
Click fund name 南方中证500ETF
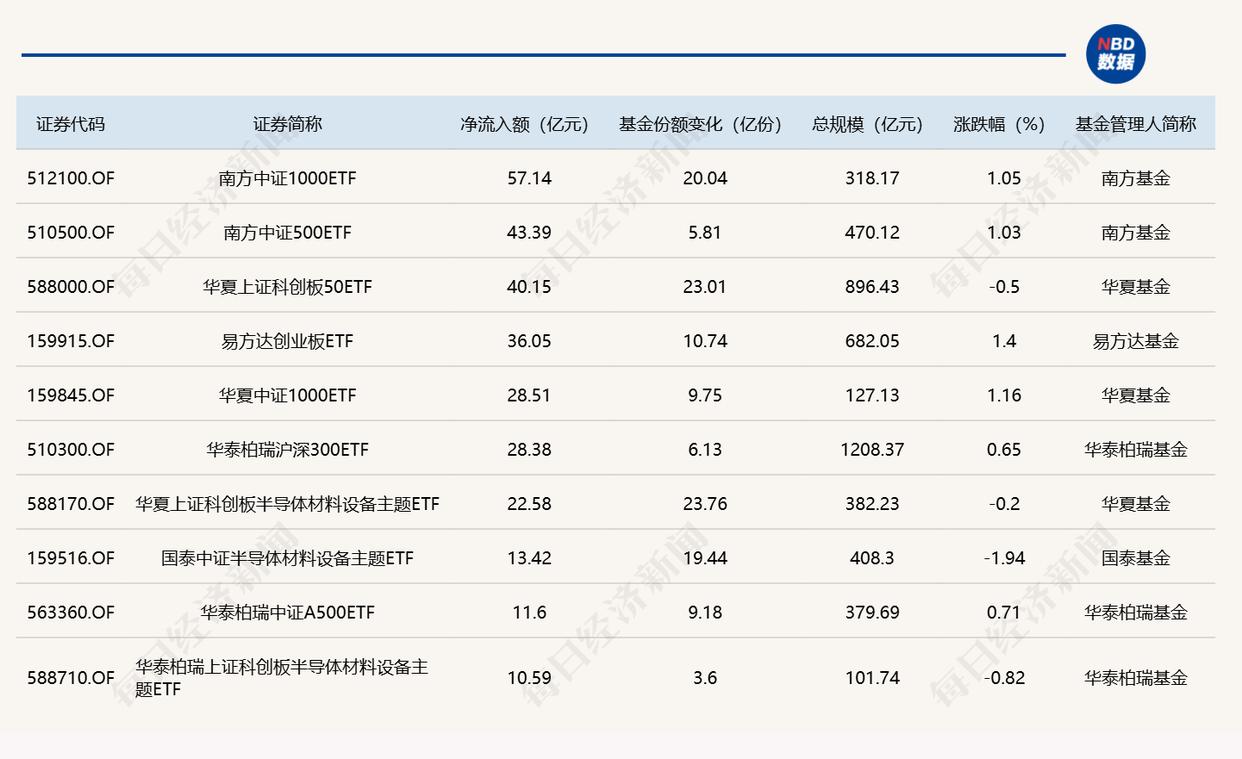pos(287,232)
